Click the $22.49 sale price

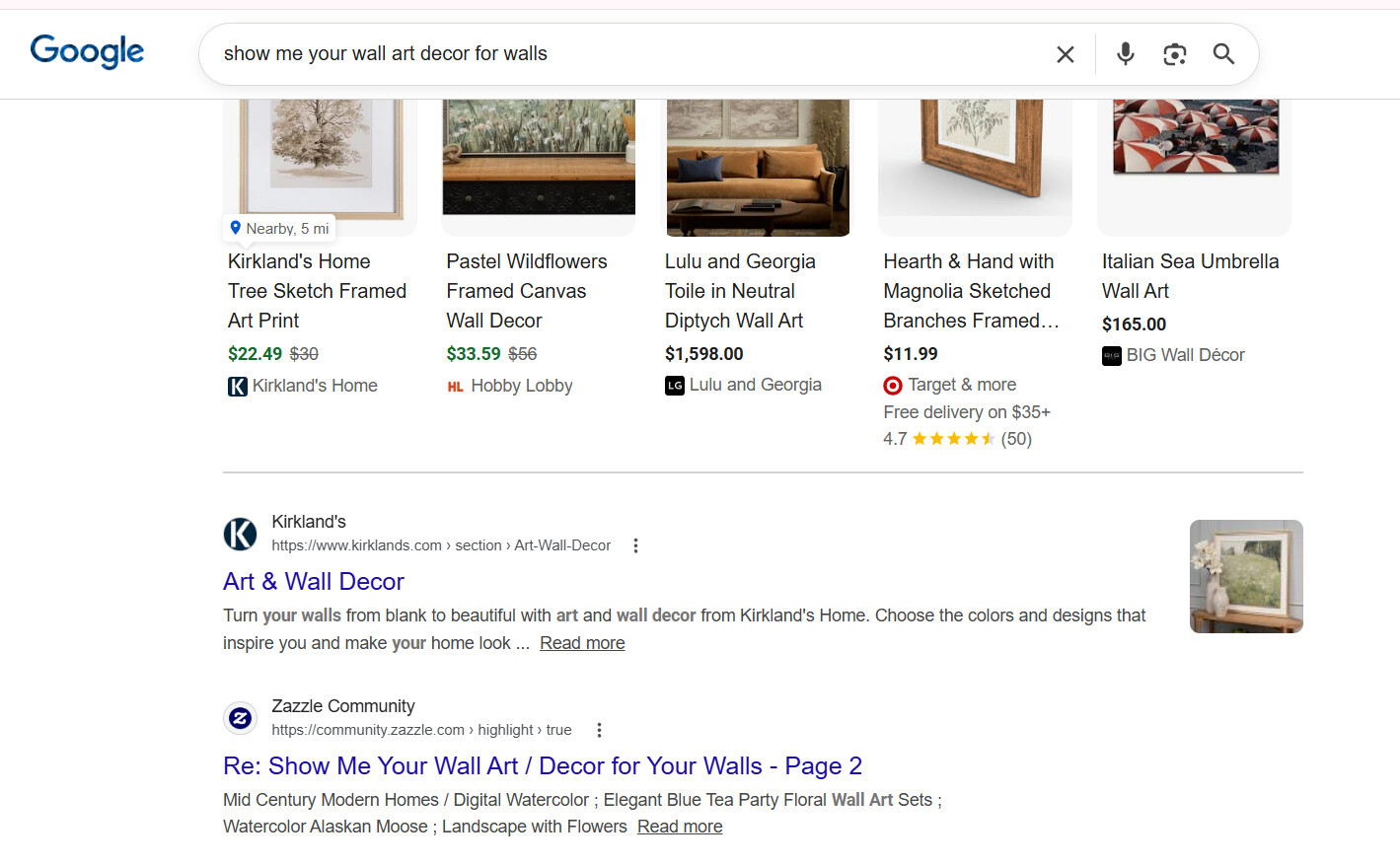pyautogui.click(x=255, y=354)
